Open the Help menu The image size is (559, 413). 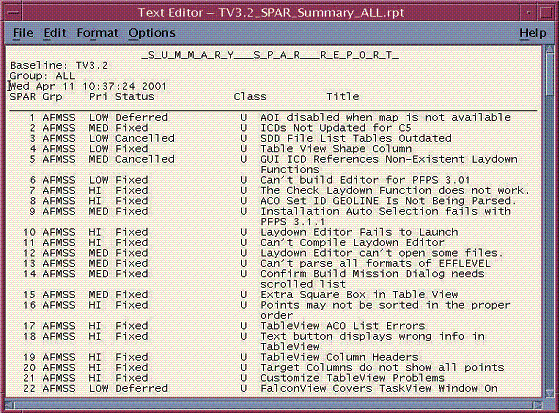(533, 33)
